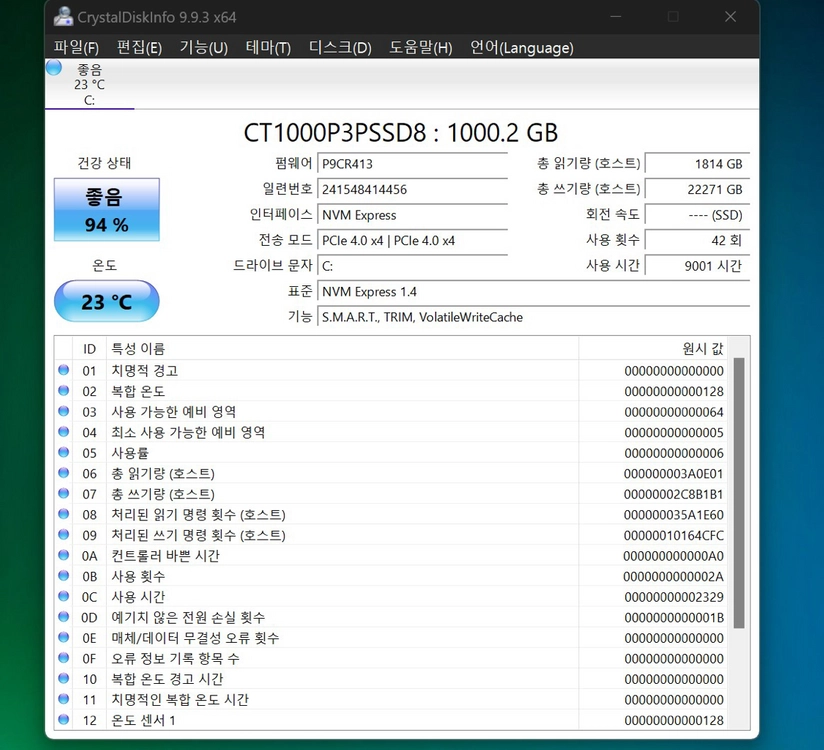The image size is (824, 750).
Task: Click raw value 00000002C8B1B1
Action: pos(673,495)
